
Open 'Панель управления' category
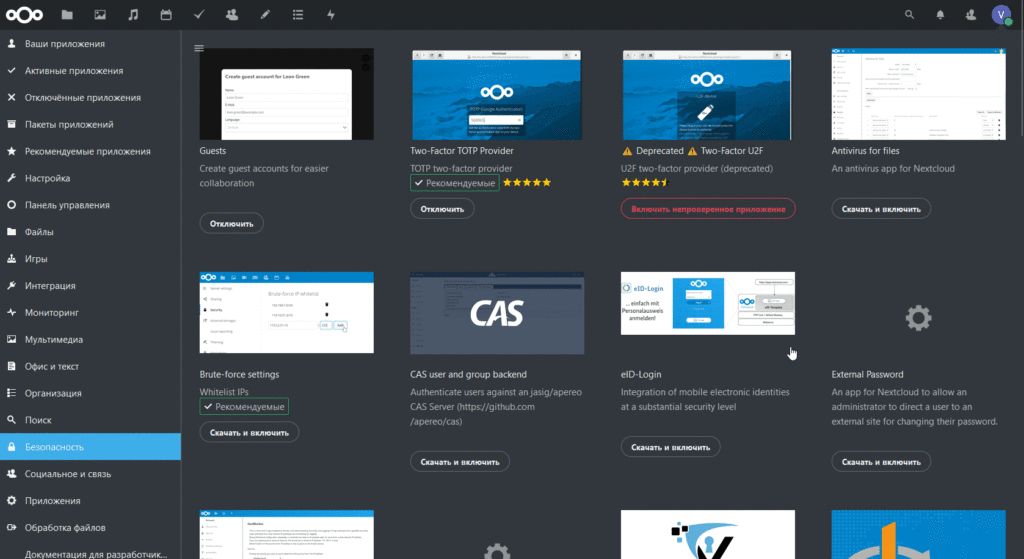[x=90, y=204]
